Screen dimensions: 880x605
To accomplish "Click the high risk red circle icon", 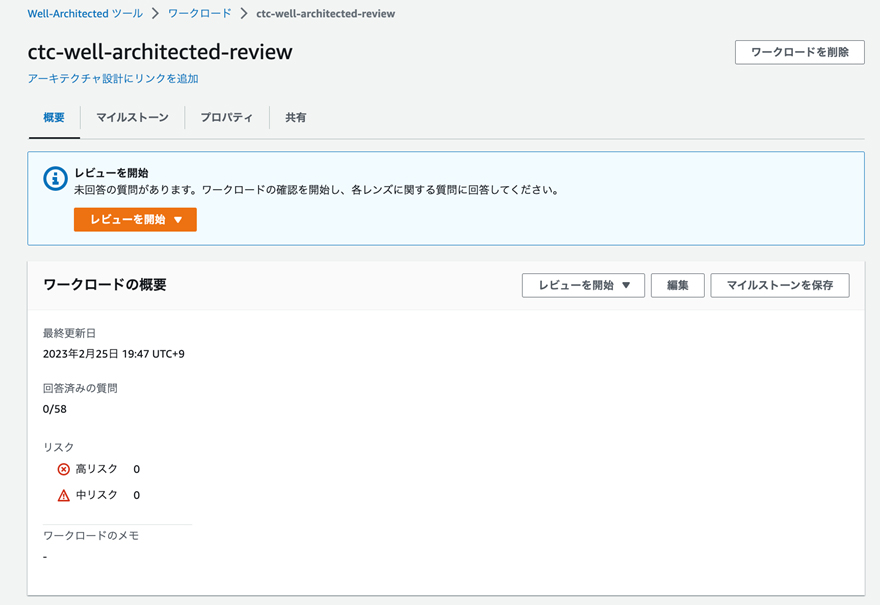I will 63,469.
